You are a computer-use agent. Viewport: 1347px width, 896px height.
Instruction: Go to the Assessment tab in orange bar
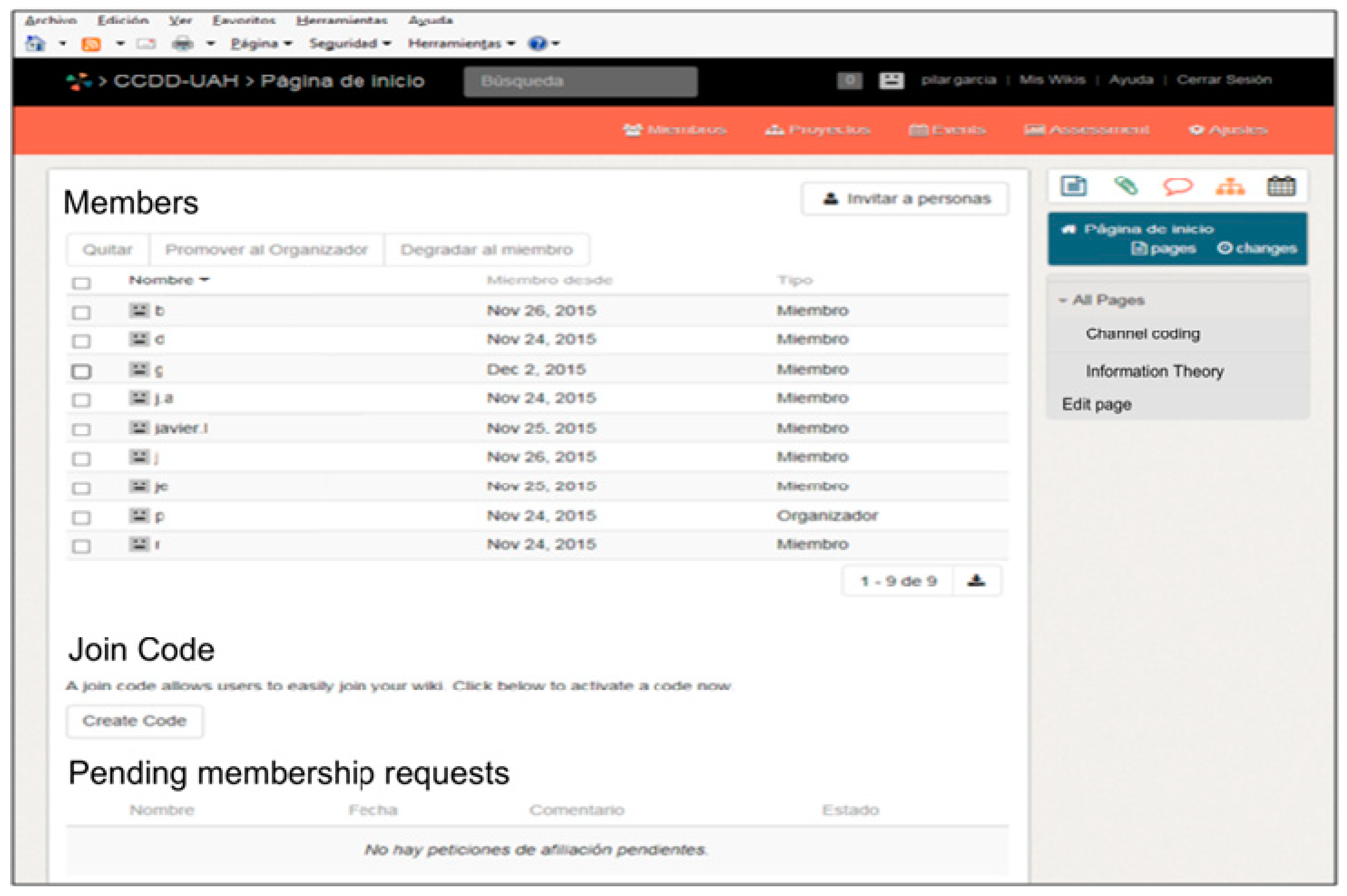[1086, 130]
